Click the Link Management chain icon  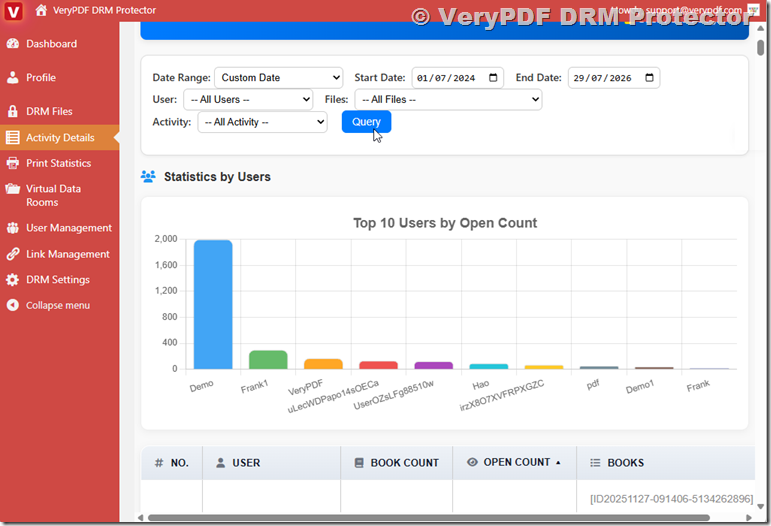pyautogui.click(x=13, y=254)
